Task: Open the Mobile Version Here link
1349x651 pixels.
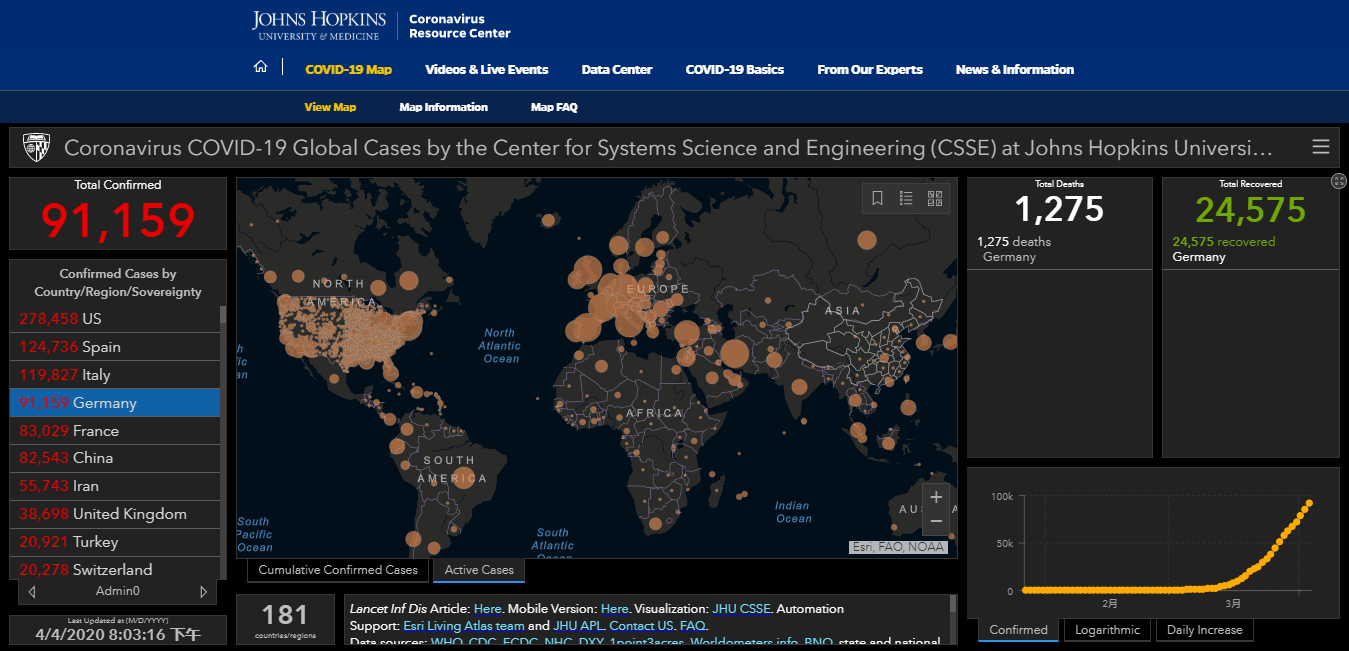Action: (615, 608)
